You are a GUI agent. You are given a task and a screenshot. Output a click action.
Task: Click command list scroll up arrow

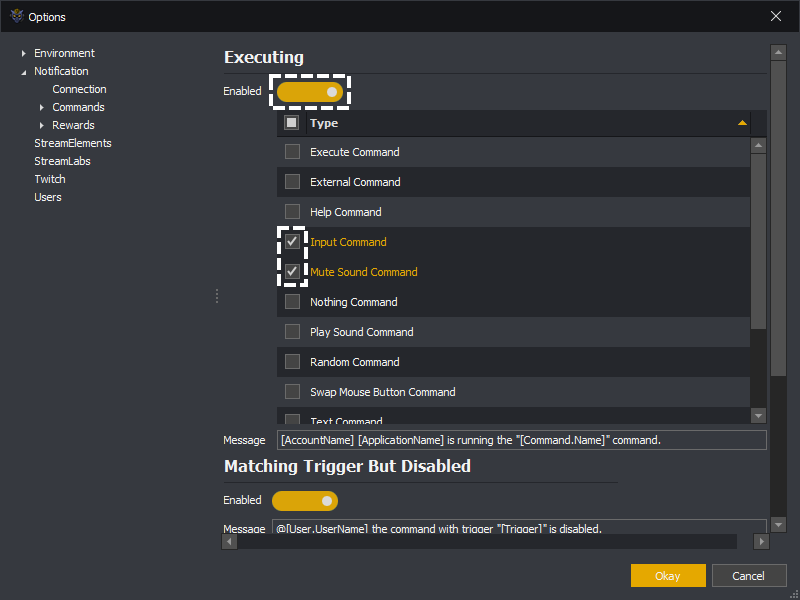point(758,146)
